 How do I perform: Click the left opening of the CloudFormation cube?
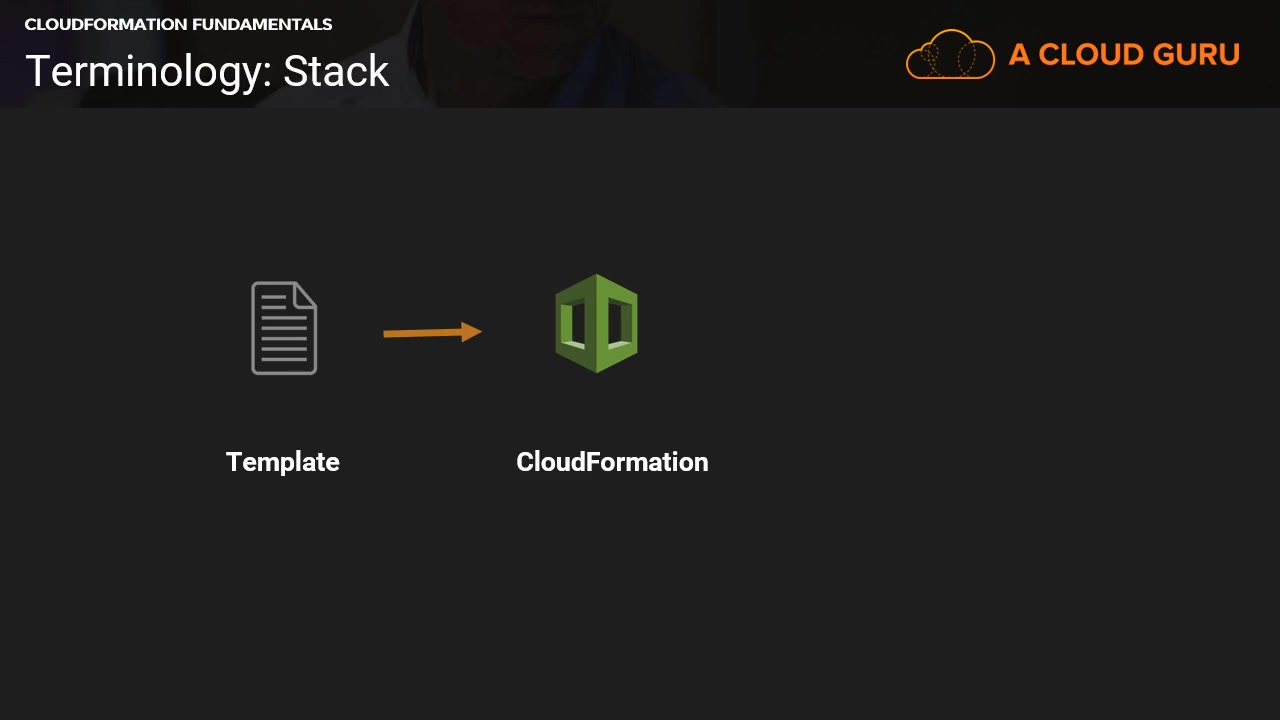coord(574,324)
